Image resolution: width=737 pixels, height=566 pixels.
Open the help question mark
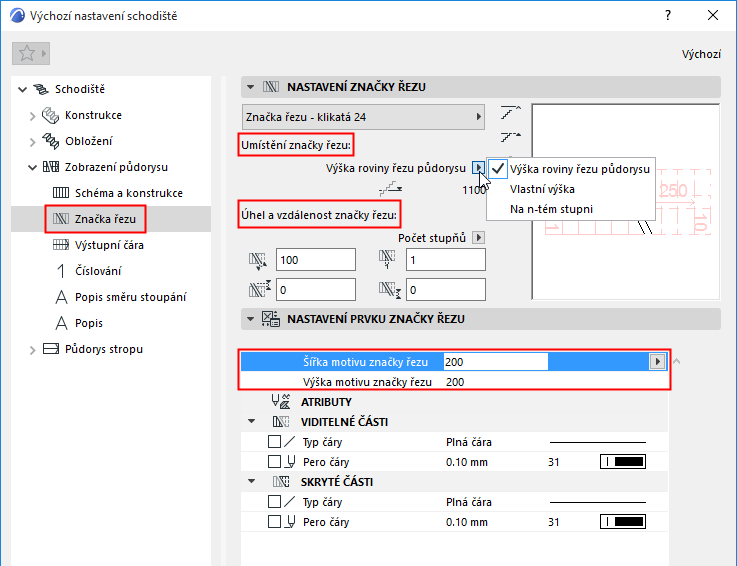click(668, 16)
